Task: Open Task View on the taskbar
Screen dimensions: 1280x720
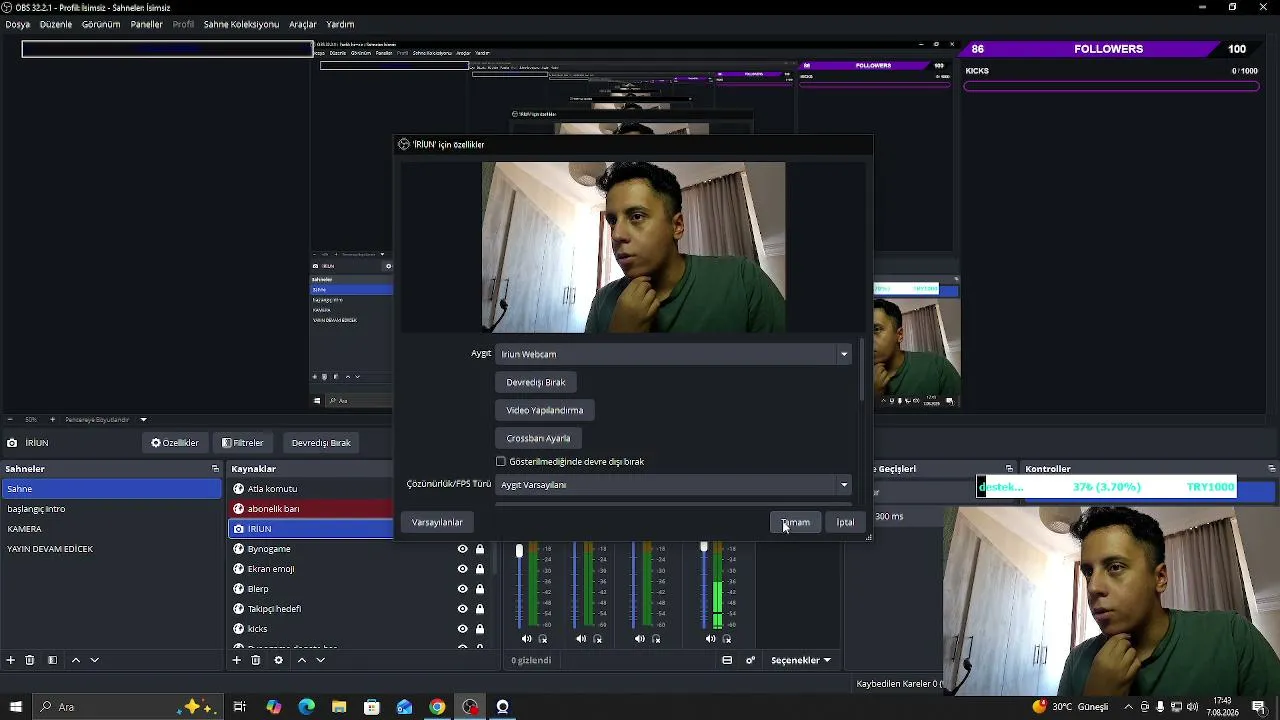Action: click(240, 707)
